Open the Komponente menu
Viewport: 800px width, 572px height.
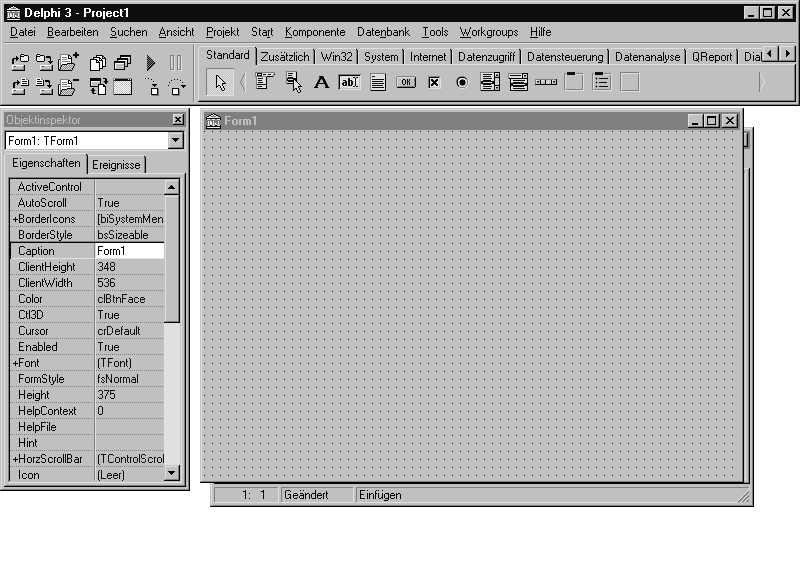[x=315, y=32]
